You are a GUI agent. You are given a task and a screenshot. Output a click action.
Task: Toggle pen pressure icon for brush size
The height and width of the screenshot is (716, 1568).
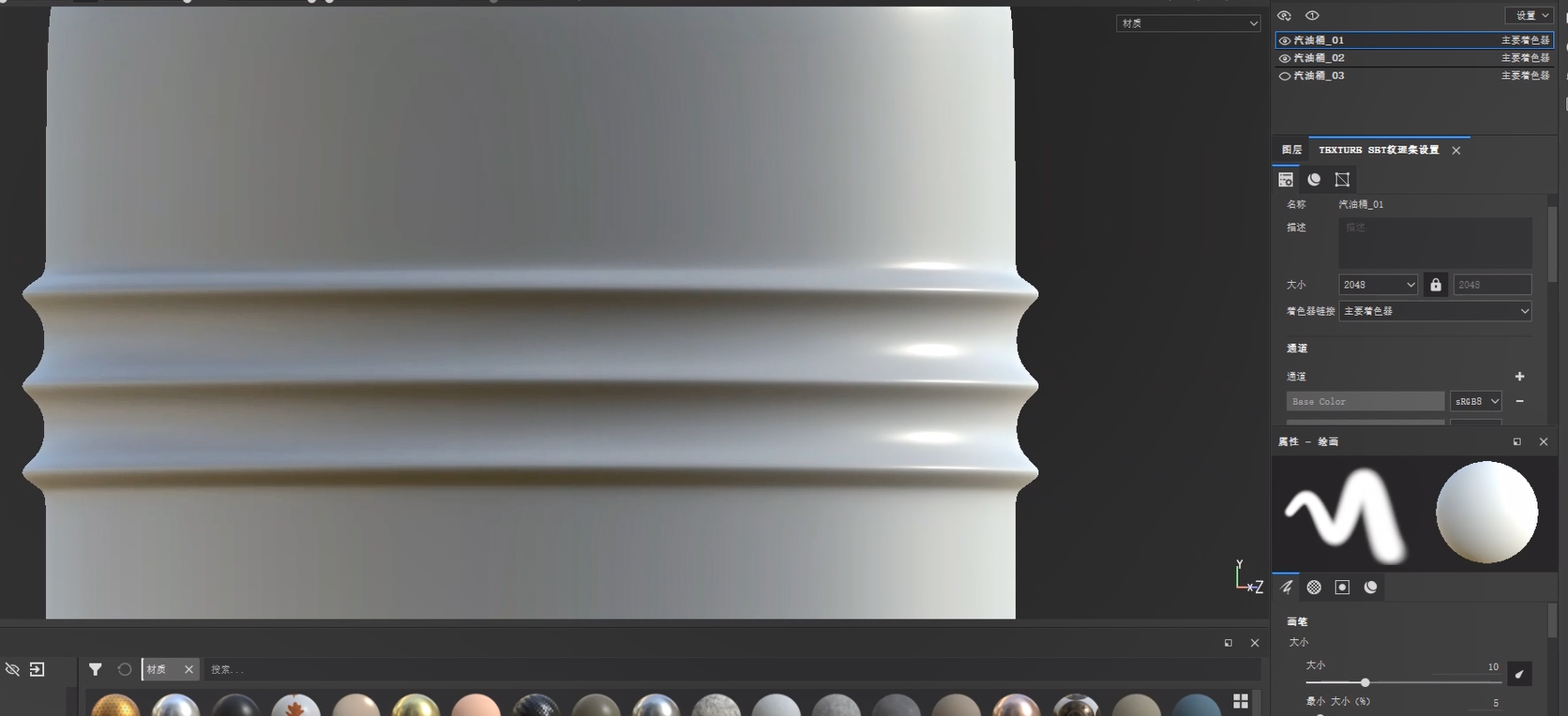(1519, 674)
